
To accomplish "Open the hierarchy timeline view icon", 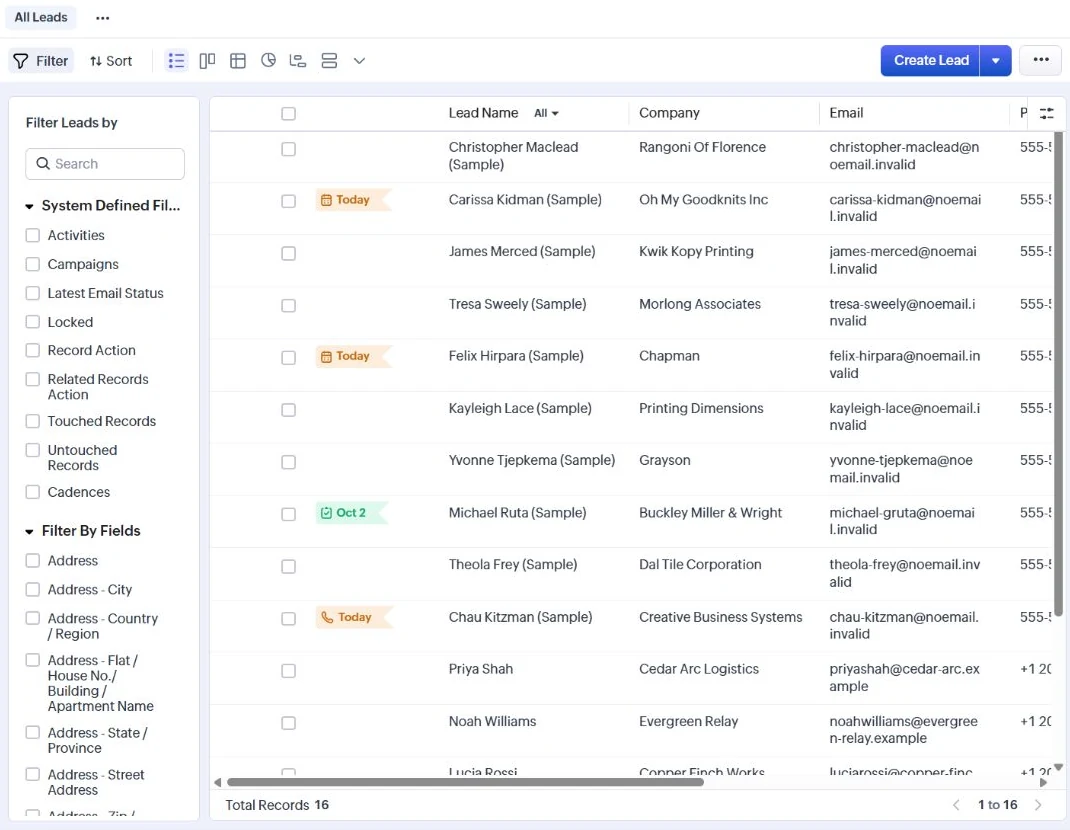I will click(x=298, y=61).
